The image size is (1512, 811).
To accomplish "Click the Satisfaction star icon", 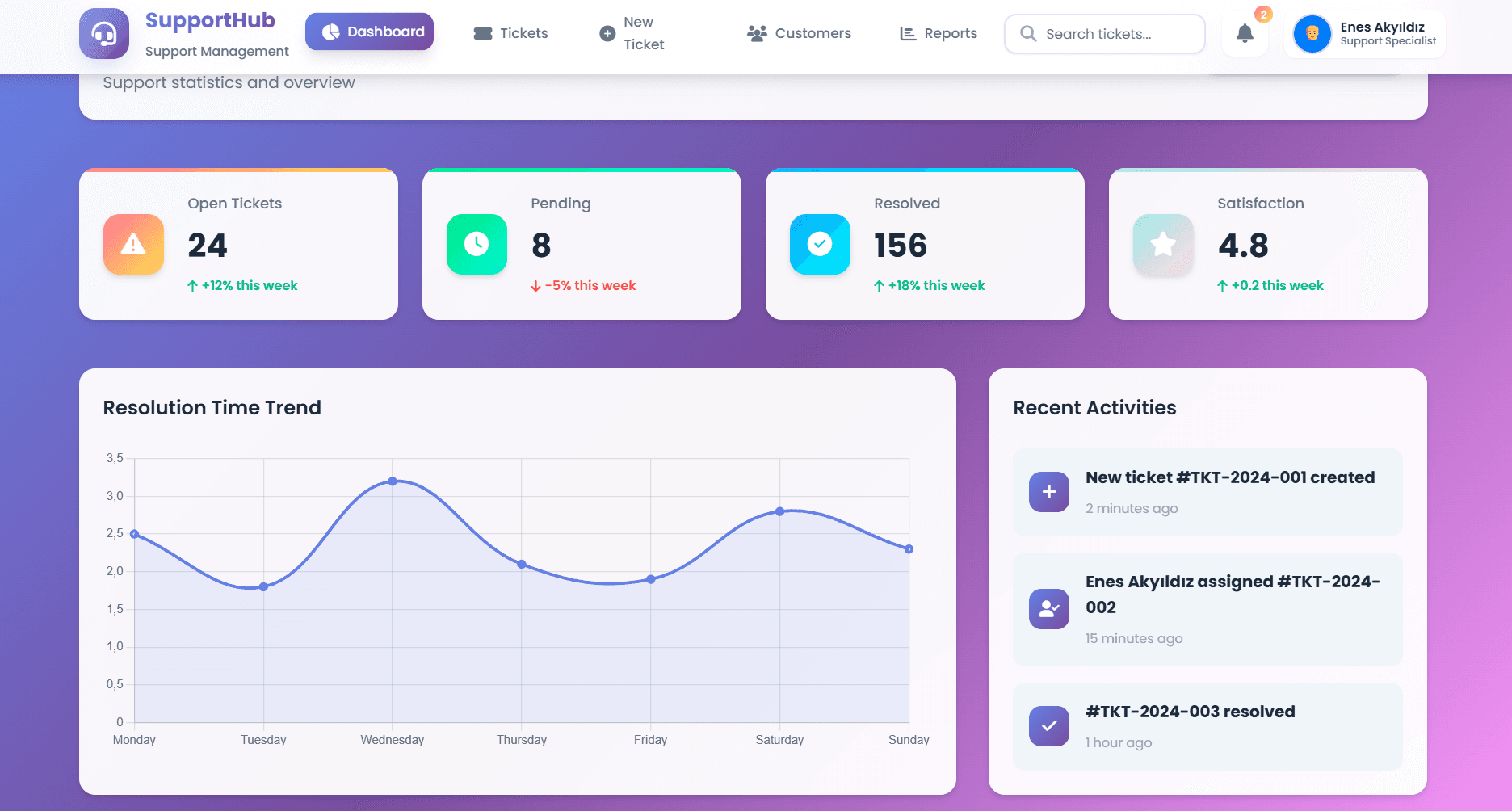I will pos(1163,244).
